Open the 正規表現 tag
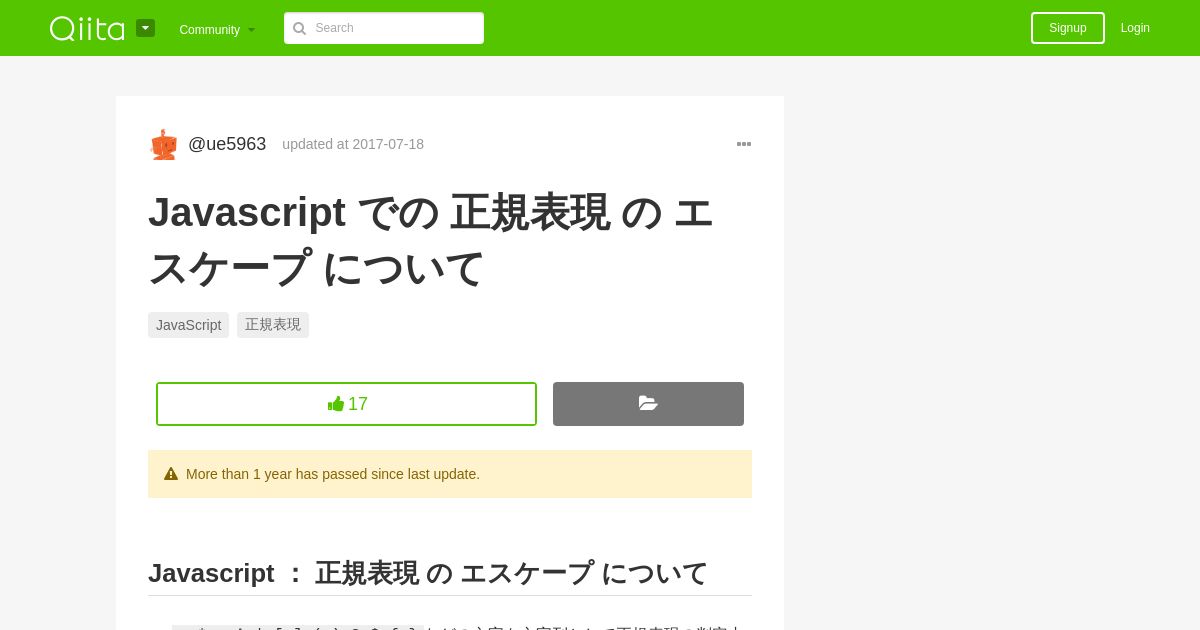 point(273,325)
